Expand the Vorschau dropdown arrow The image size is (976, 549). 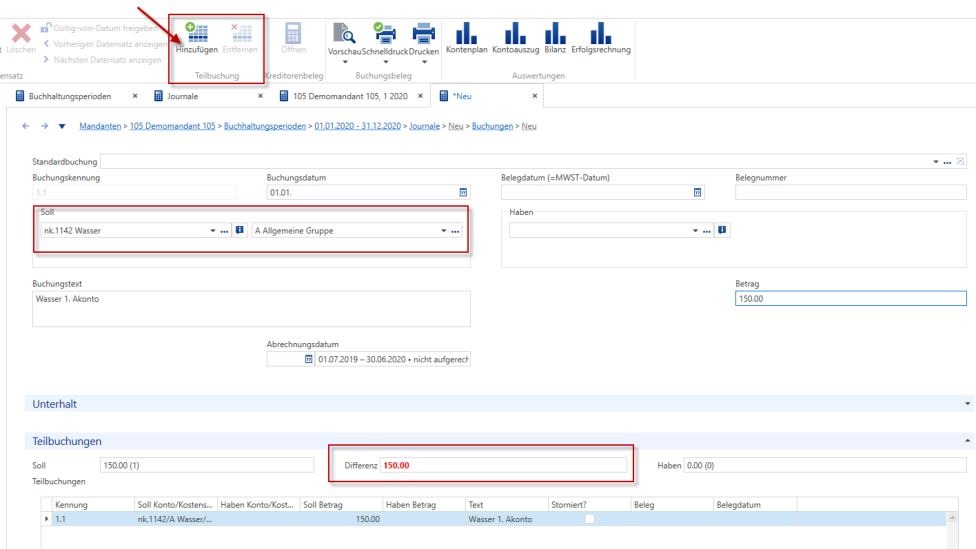point(345,62)
